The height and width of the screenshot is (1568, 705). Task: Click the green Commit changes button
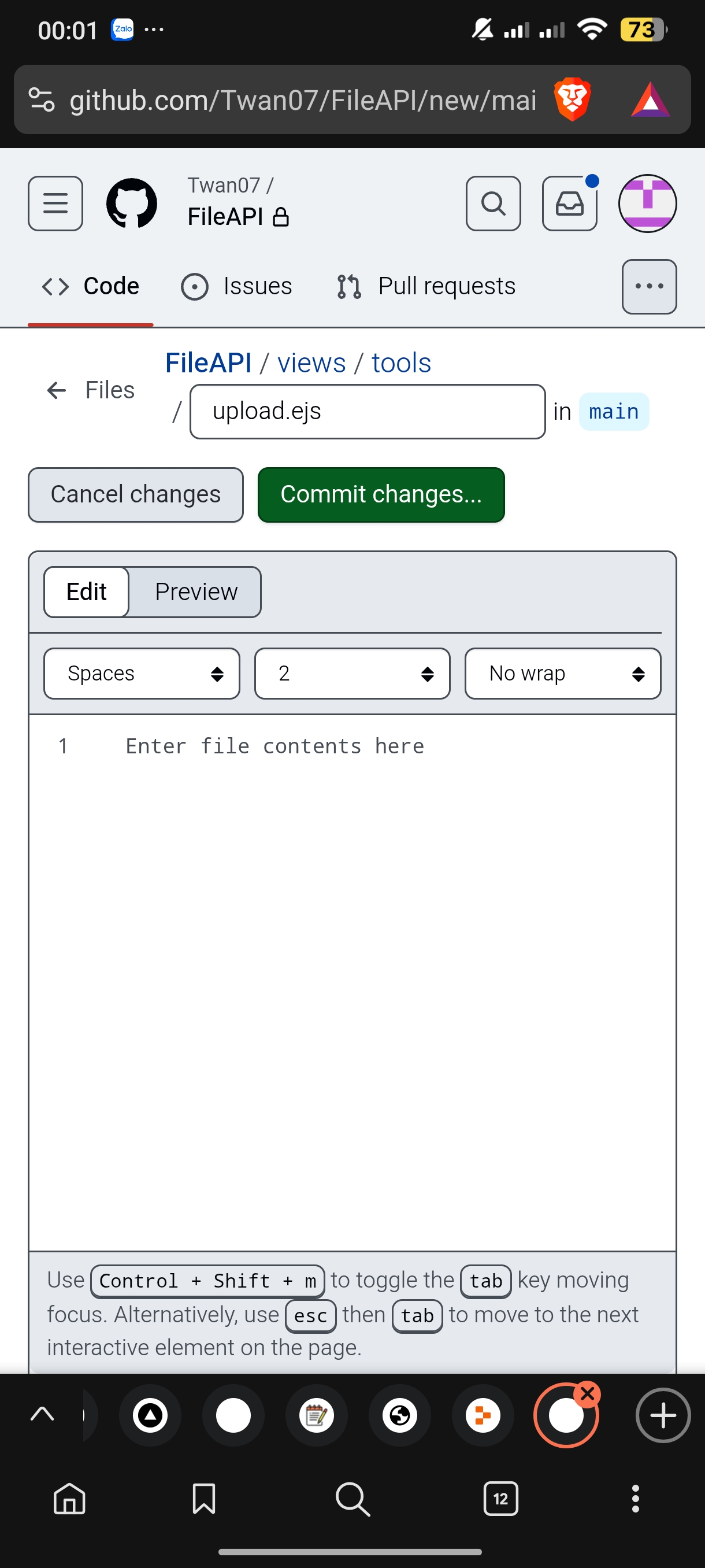pos(381,494)
